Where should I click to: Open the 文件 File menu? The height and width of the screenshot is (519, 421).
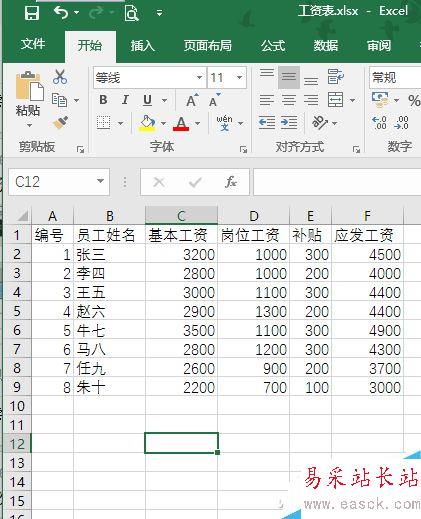pos(33,44)
